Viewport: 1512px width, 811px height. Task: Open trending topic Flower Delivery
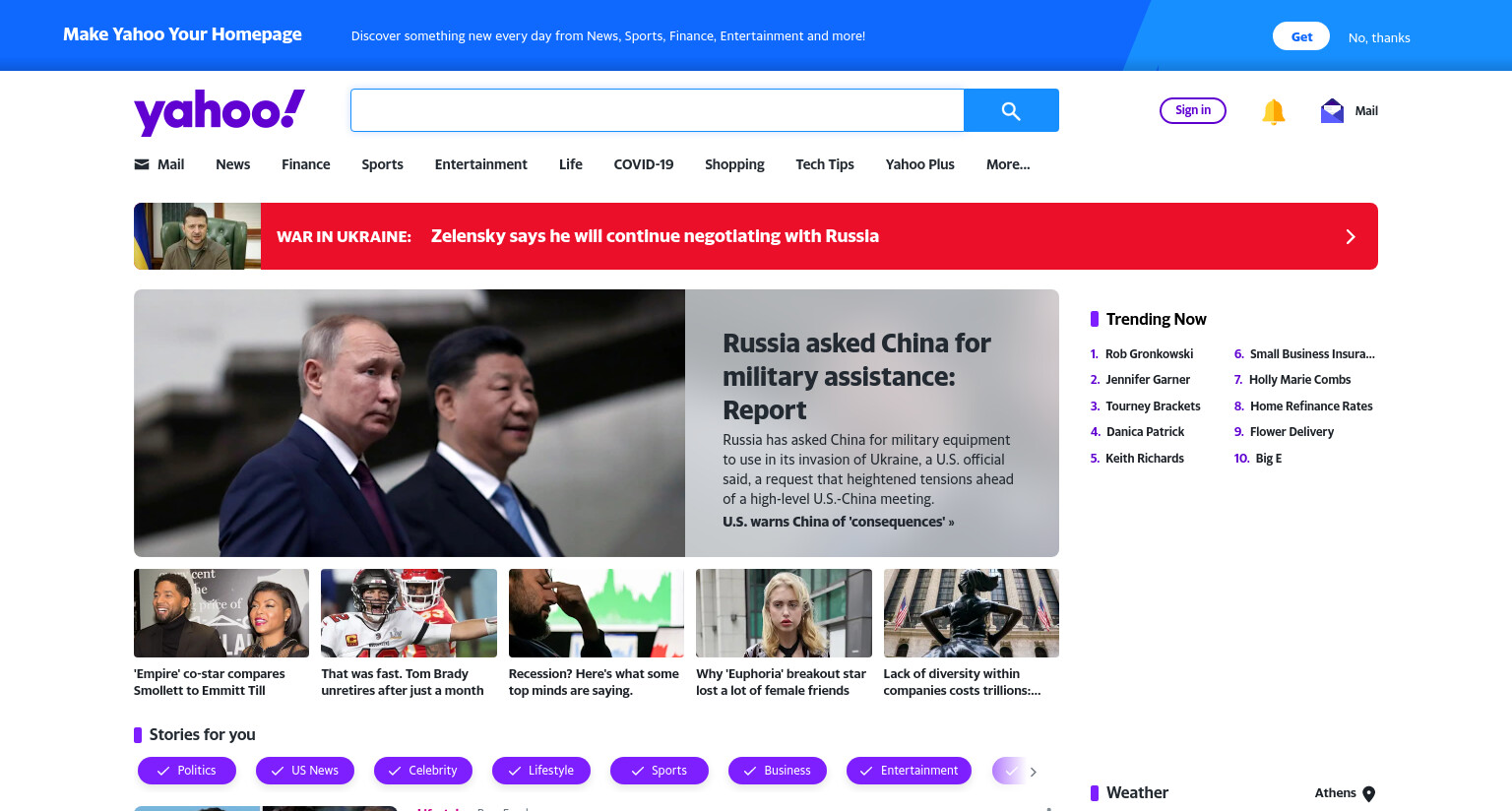[1291, 432]
